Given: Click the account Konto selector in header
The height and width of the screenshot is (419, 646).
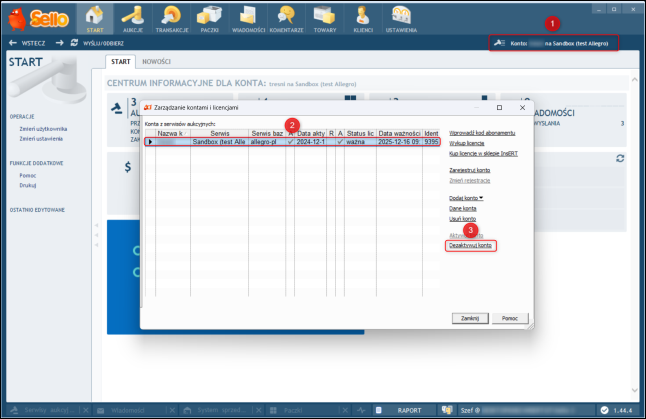Looking at the screenshot, I should [x=554, y=43].
